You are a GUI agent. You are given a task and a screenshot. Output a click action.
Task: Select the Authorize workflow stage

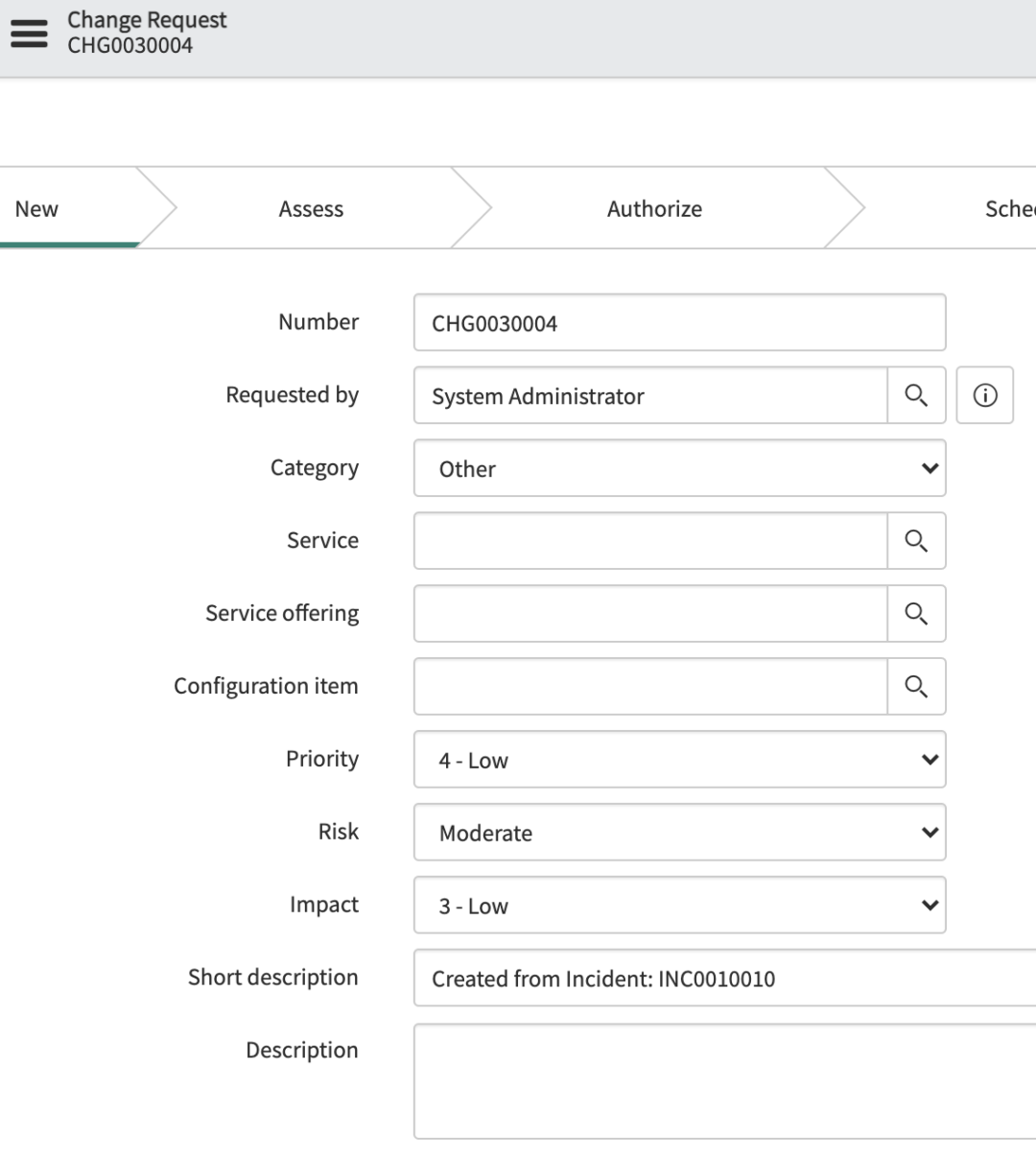pos(654,208)
